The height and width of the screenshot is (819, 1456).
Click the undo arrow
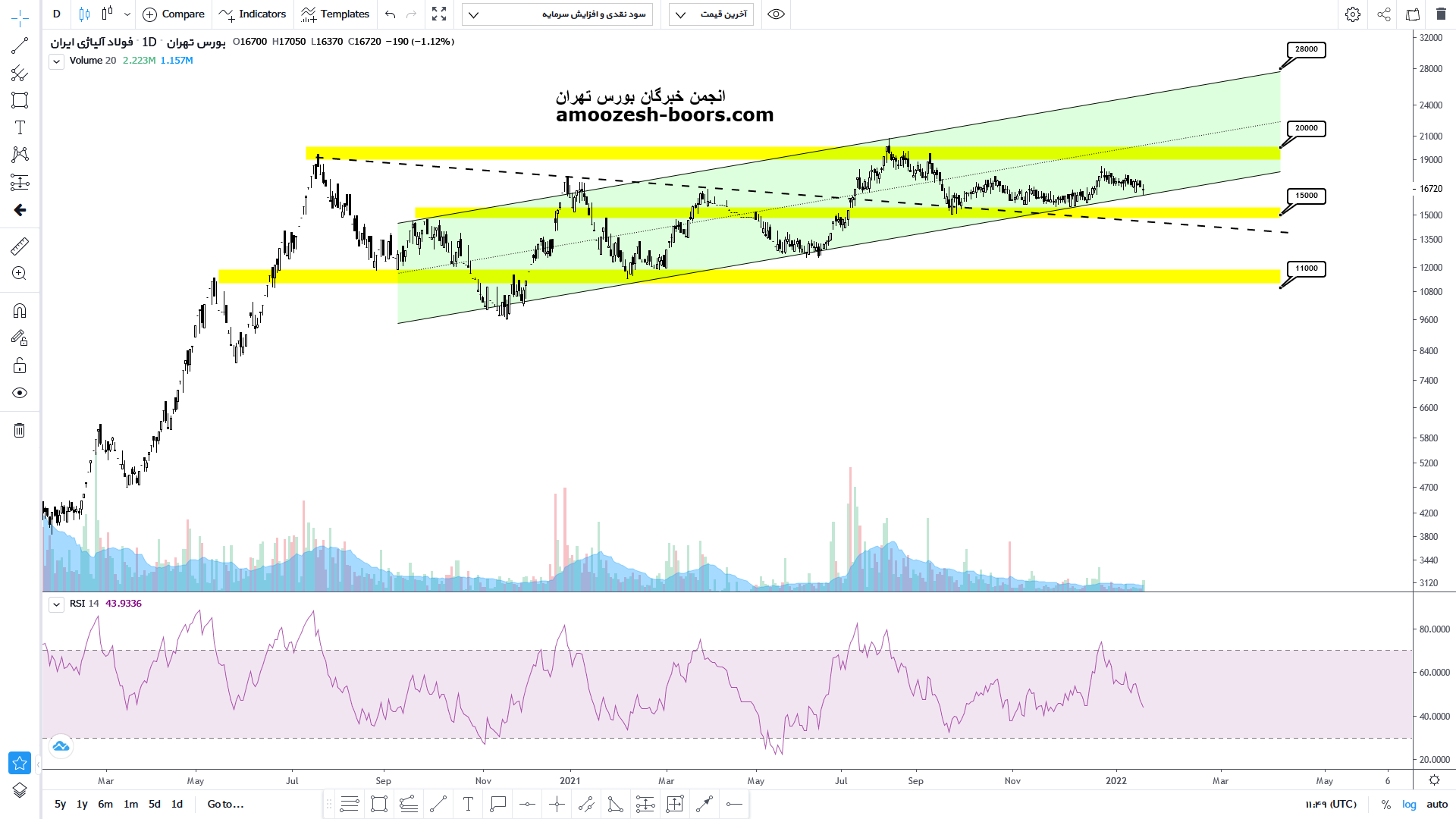coord(390,14)
